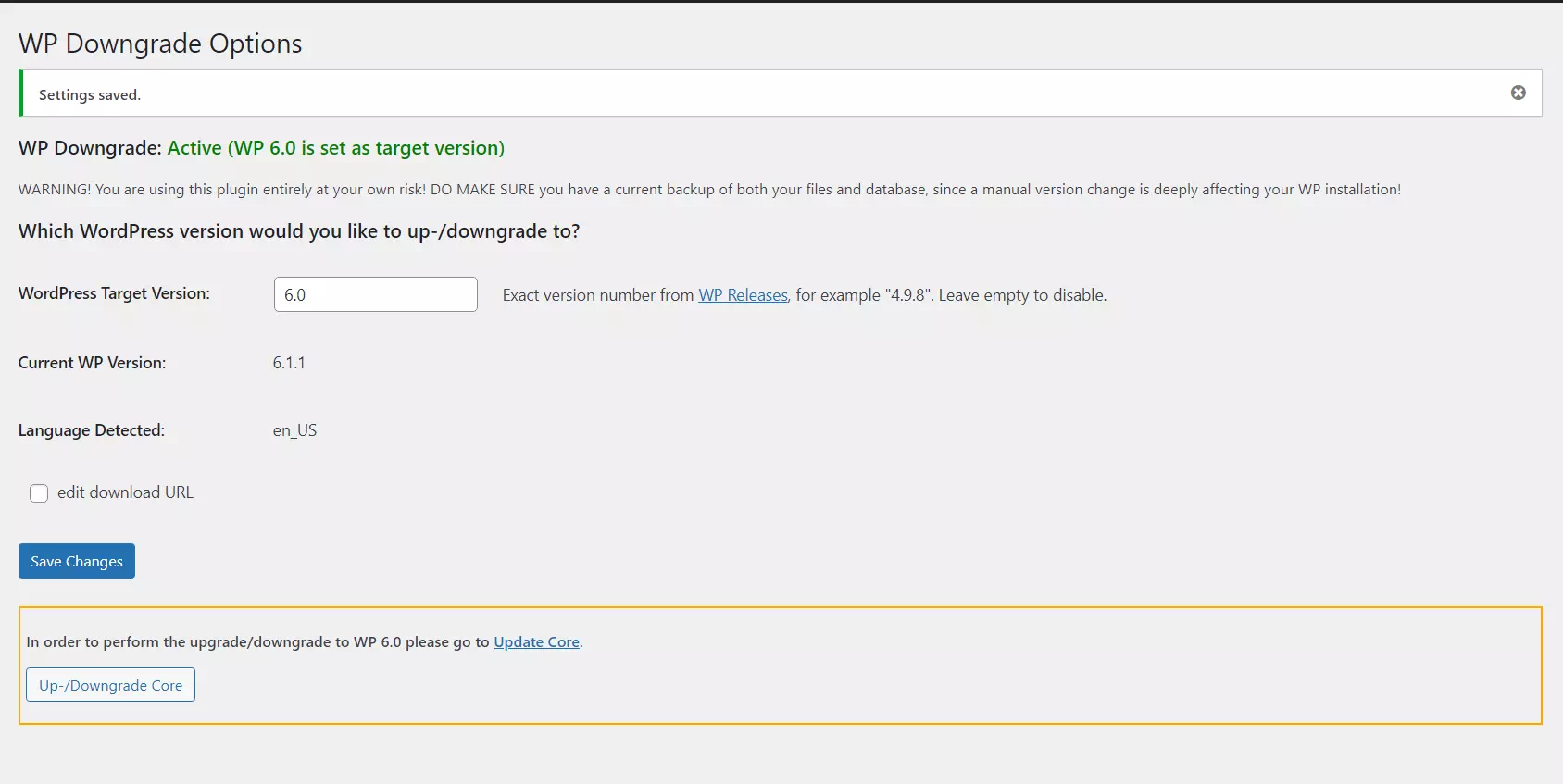
Task: Click the Language Detected label
Action: point(92,430)
